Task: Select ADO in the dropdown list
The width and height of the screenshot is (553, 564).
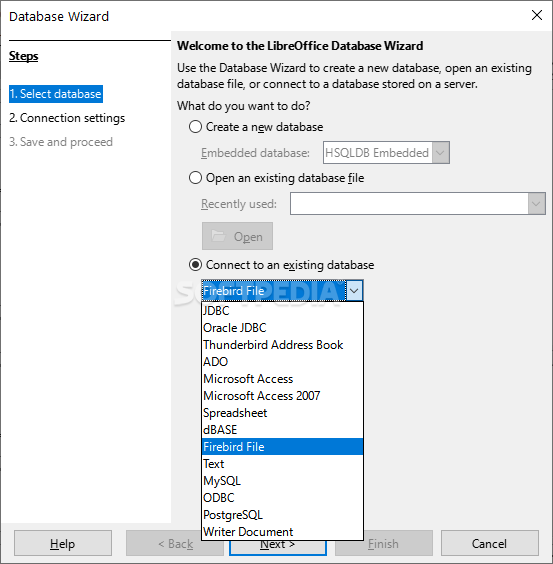Action: coord(282,362)
